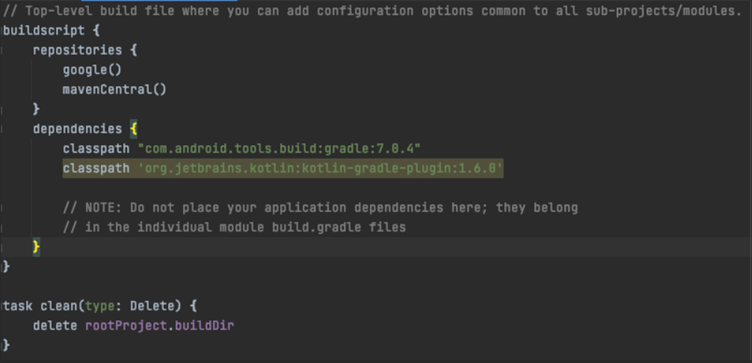
Task: Click the Delete type in task declaration
Action: pos(152,305)
